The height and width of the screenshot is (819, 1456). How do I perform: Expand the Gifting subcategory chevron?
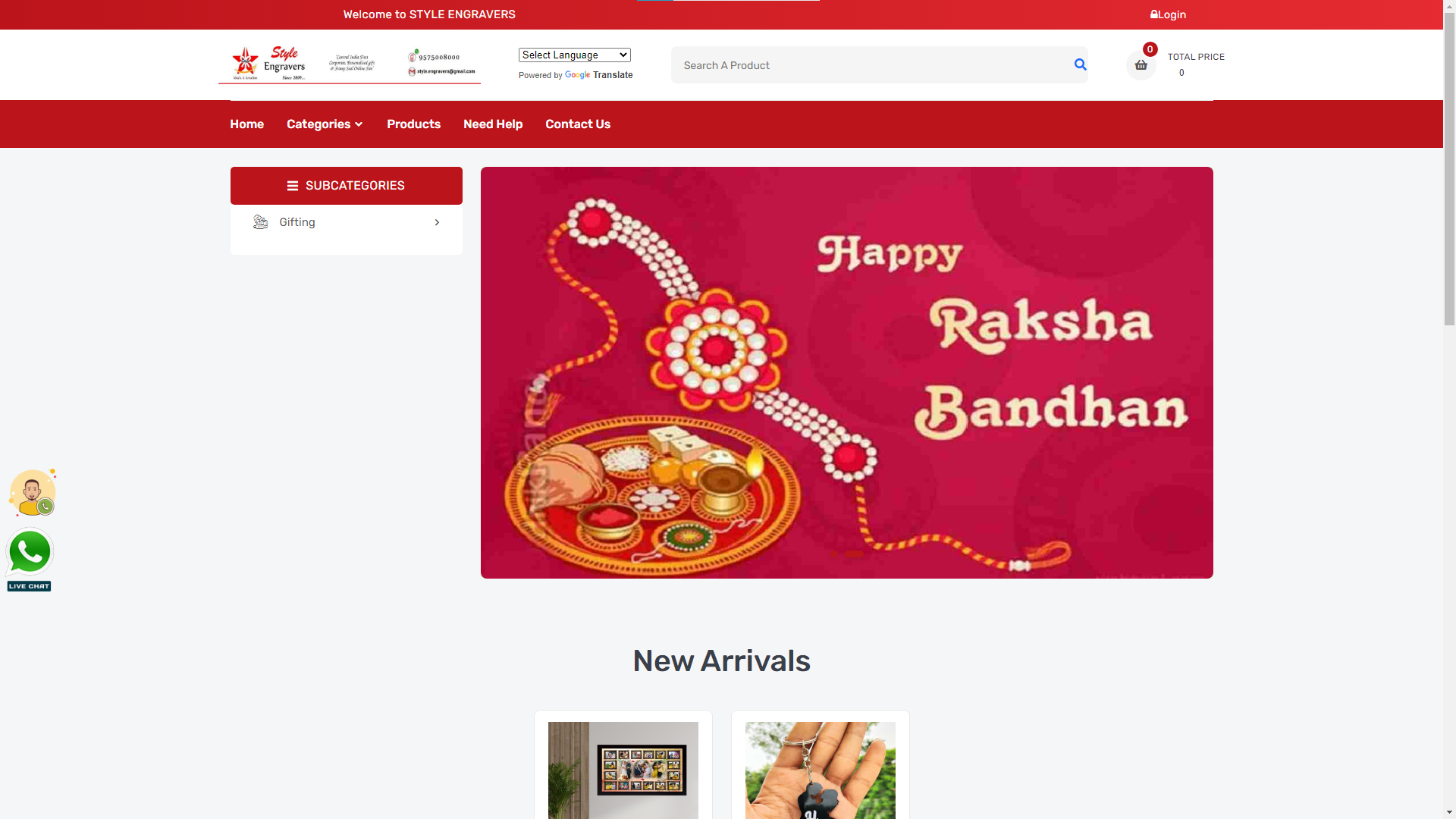[437, 222]
